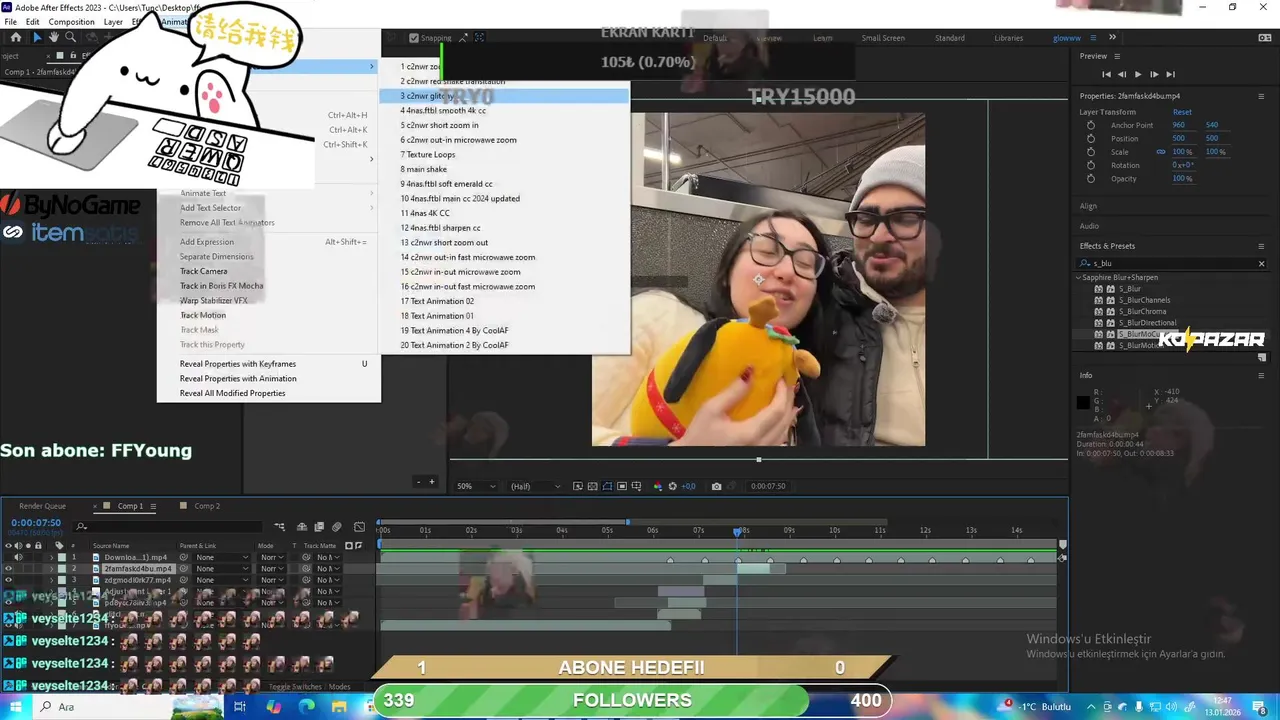This screenshot has height=720, width=1280.
Task: Open parent dropdown for layer 1
Action: [x=222, y=557]
